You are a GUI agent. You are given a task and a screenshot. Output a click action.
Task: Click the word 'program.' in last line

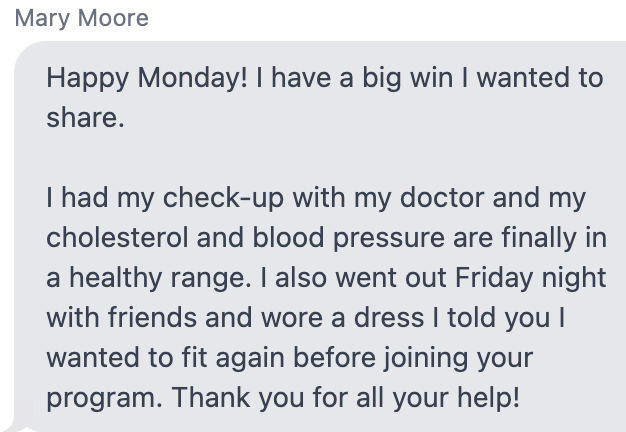[x=105, y=398]
